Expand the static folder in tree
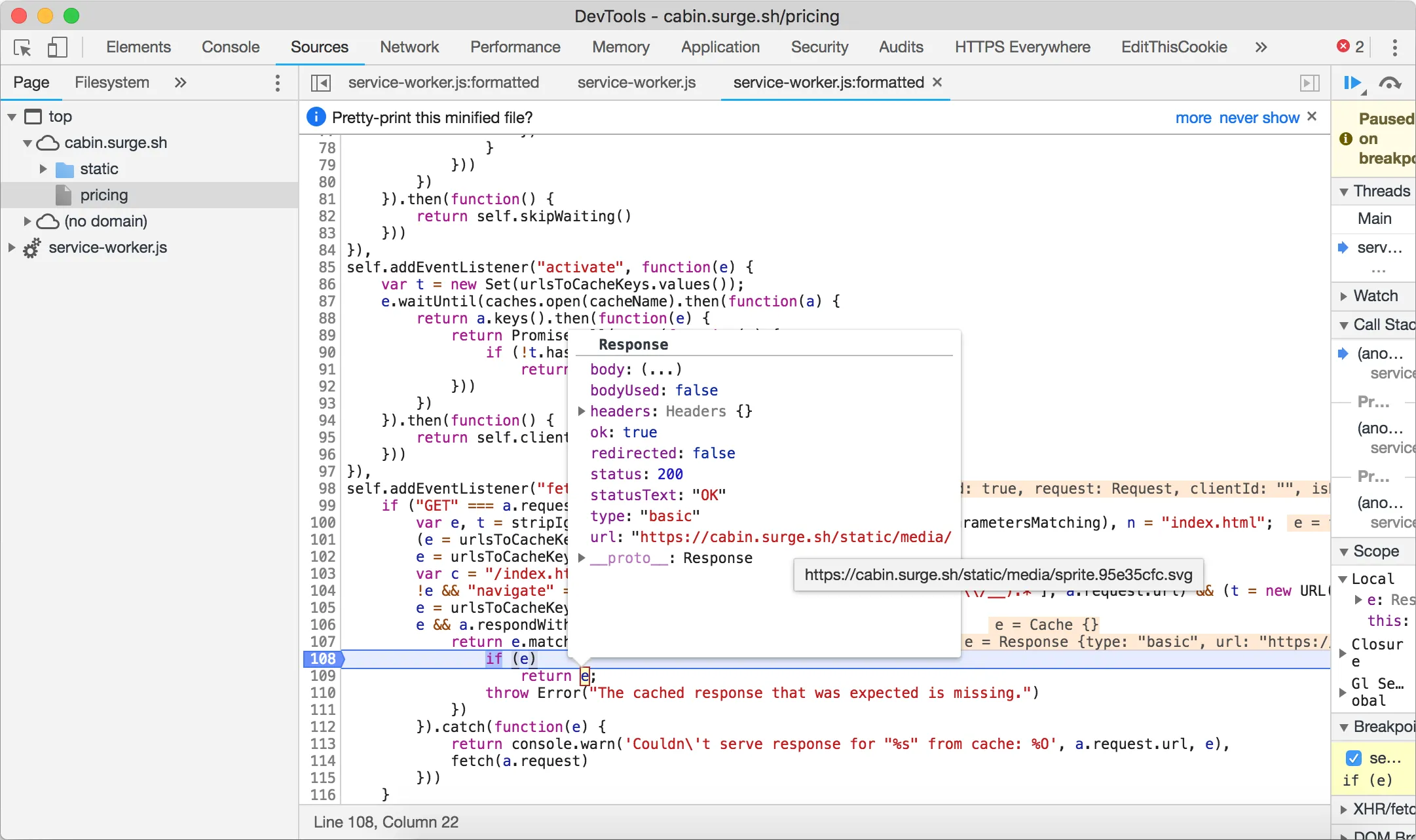Image resolution: width=1416 pixels, height=840 pixels. [43, 169]
